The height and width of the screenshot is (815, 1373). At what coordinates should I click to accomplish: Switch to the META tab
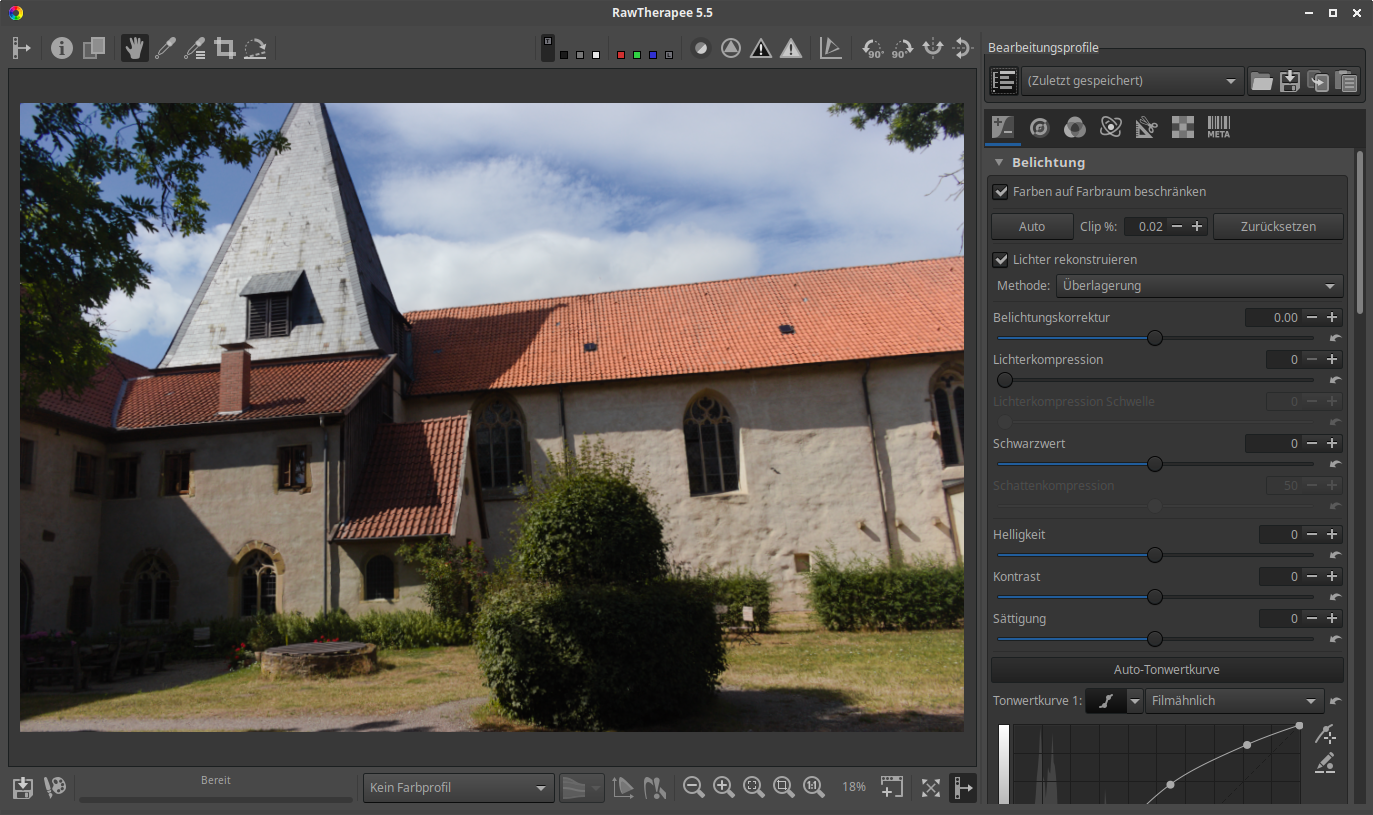point(1218,127)
